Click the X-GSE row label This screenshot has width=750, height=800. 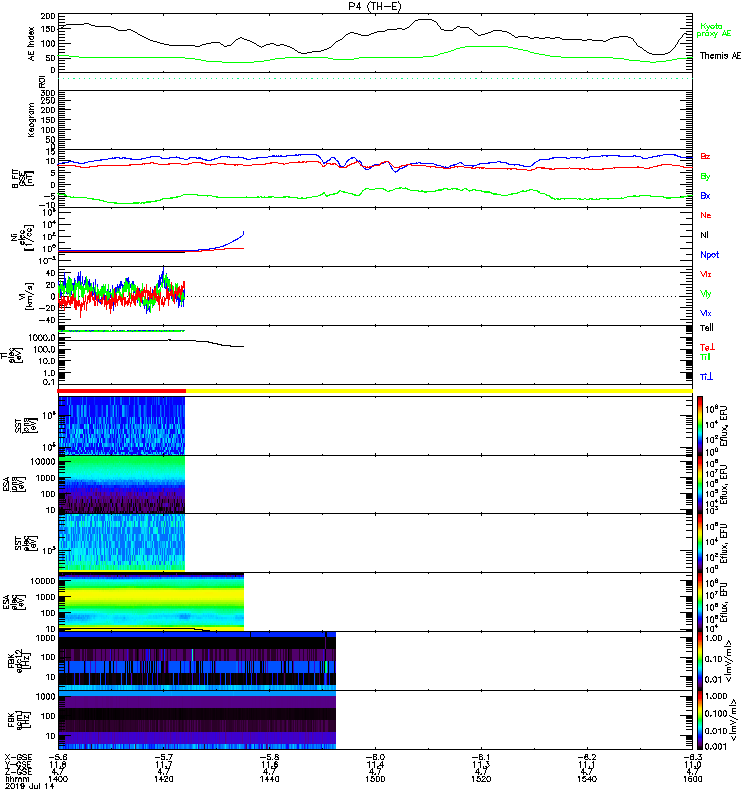(x=18, y=757)
